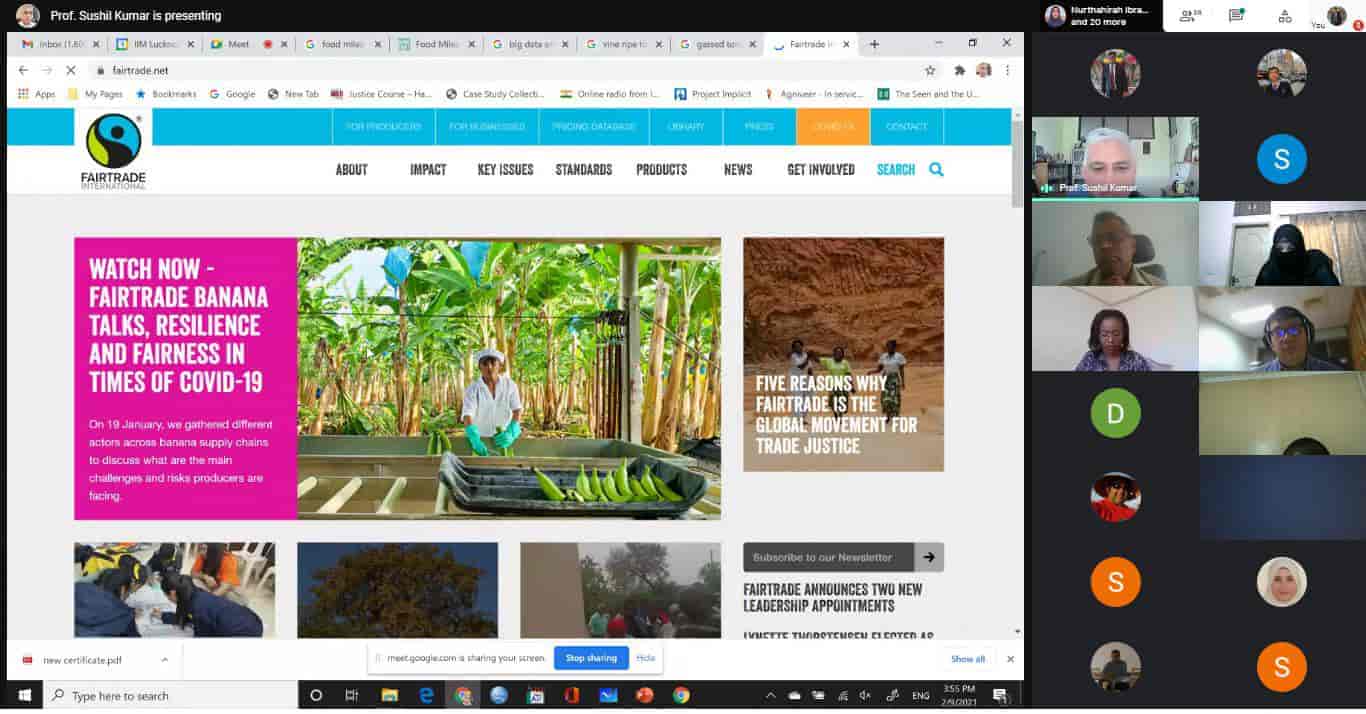This screenshot has width=1366, height=714.
Task: Switch to the Food Miles tab
Action: [436, 44]
